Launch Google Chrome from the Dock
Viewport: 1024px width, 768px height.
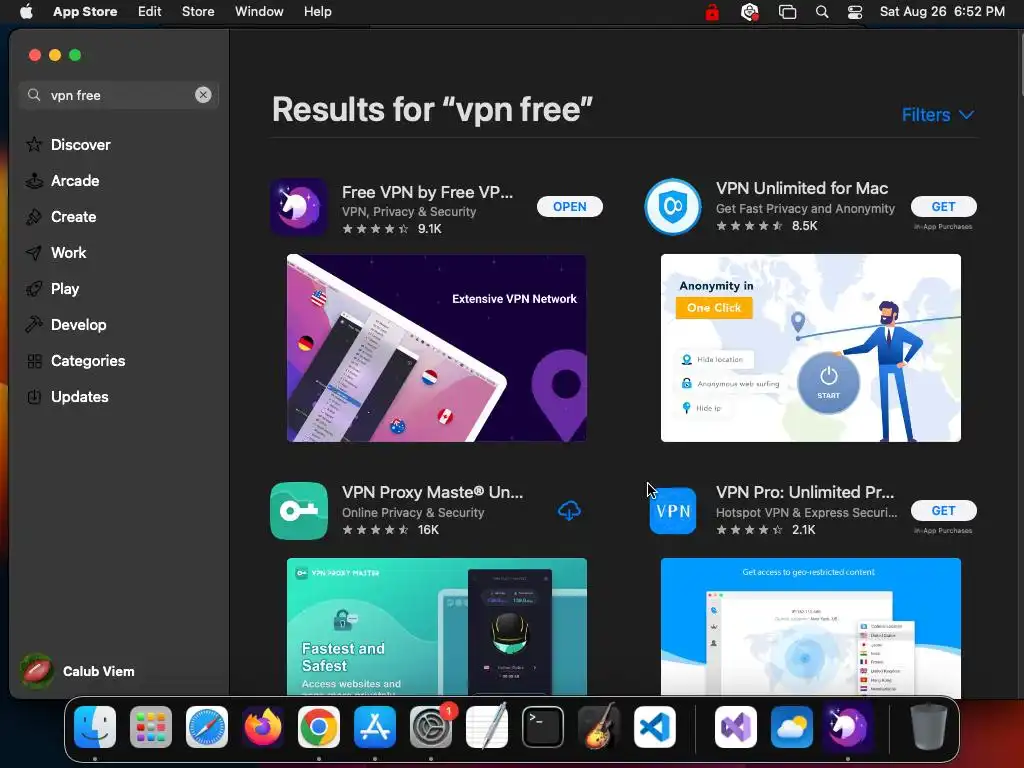tap(319, 727)
